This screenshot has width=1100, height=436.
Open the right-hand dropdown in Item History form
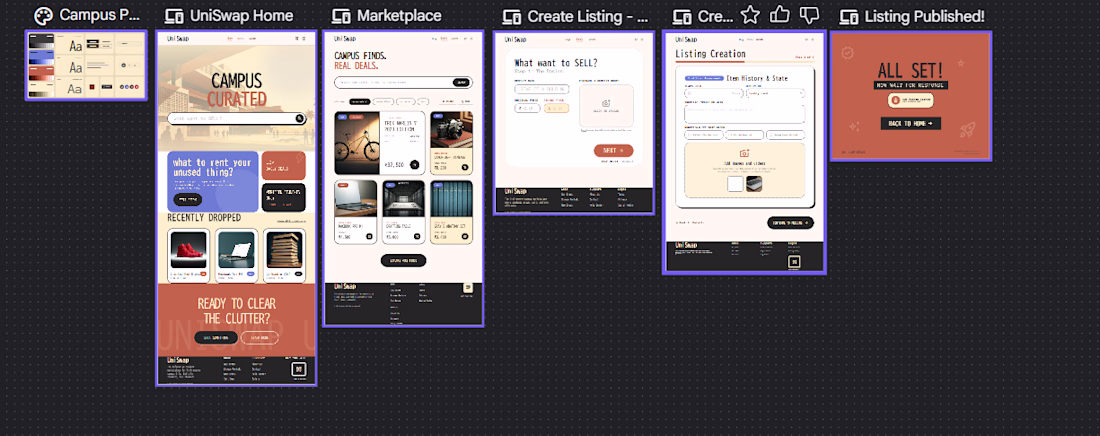click(775, 92)
